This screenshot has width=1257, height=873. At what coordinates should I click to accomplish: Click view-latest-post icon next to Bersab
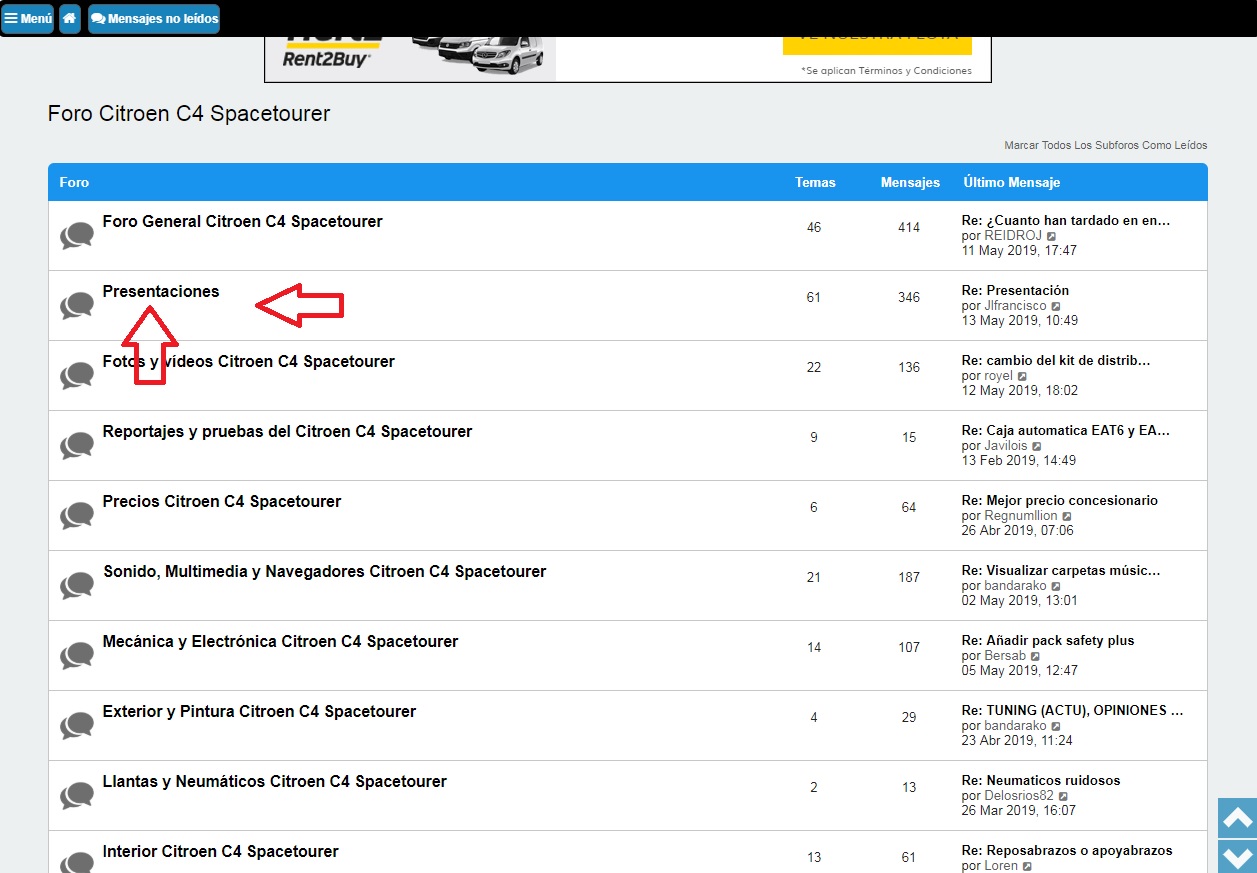1035,656
